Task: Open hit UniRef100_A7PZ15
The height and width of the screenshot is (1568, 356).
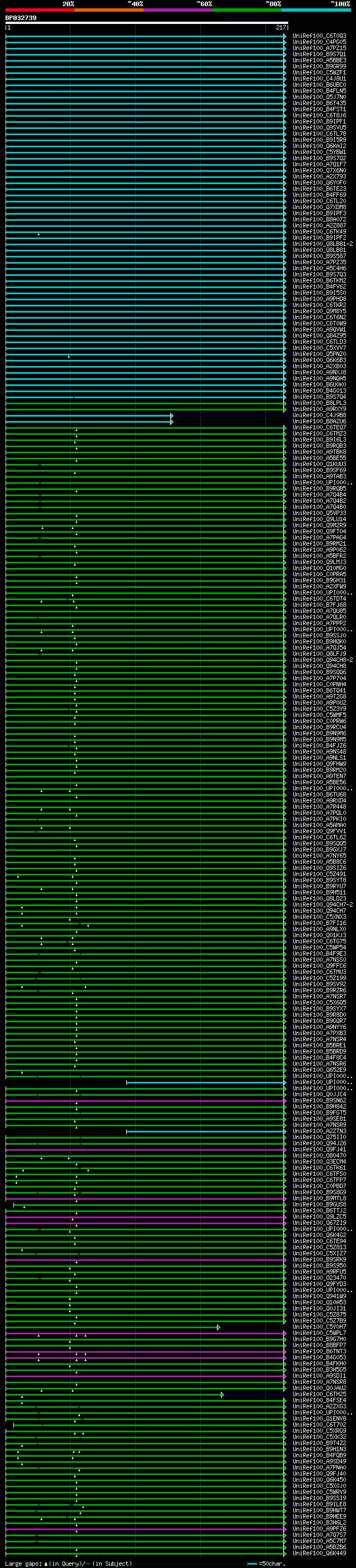Action: (x=319, y=48)
